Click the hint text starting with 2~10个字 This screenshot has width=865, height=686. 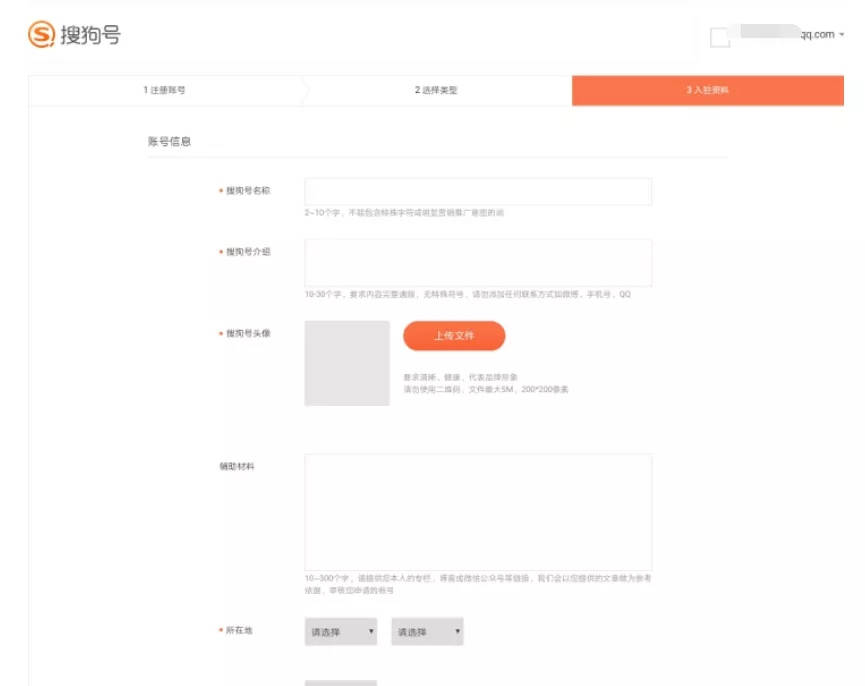(x=404, y=212)
